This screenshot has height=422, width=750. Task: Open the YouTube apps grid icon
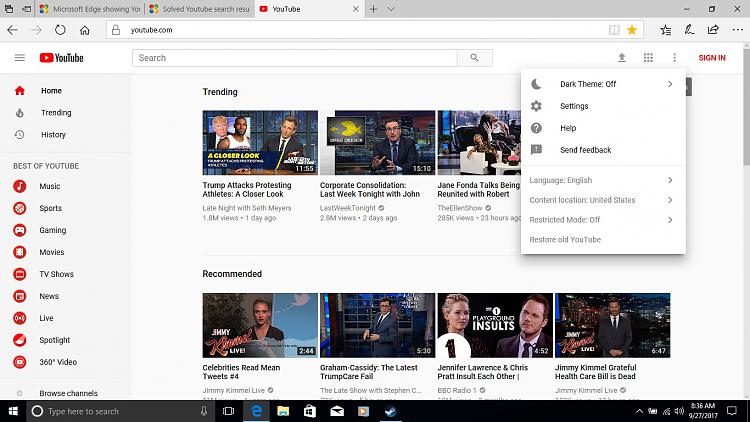648,58
